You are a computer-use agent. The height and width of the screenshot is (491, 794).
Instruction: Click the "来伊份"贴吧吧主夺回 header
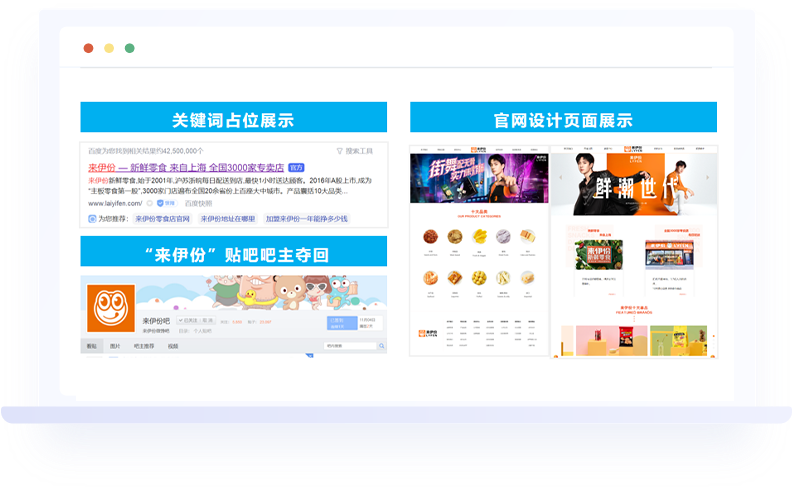point(233,251)
